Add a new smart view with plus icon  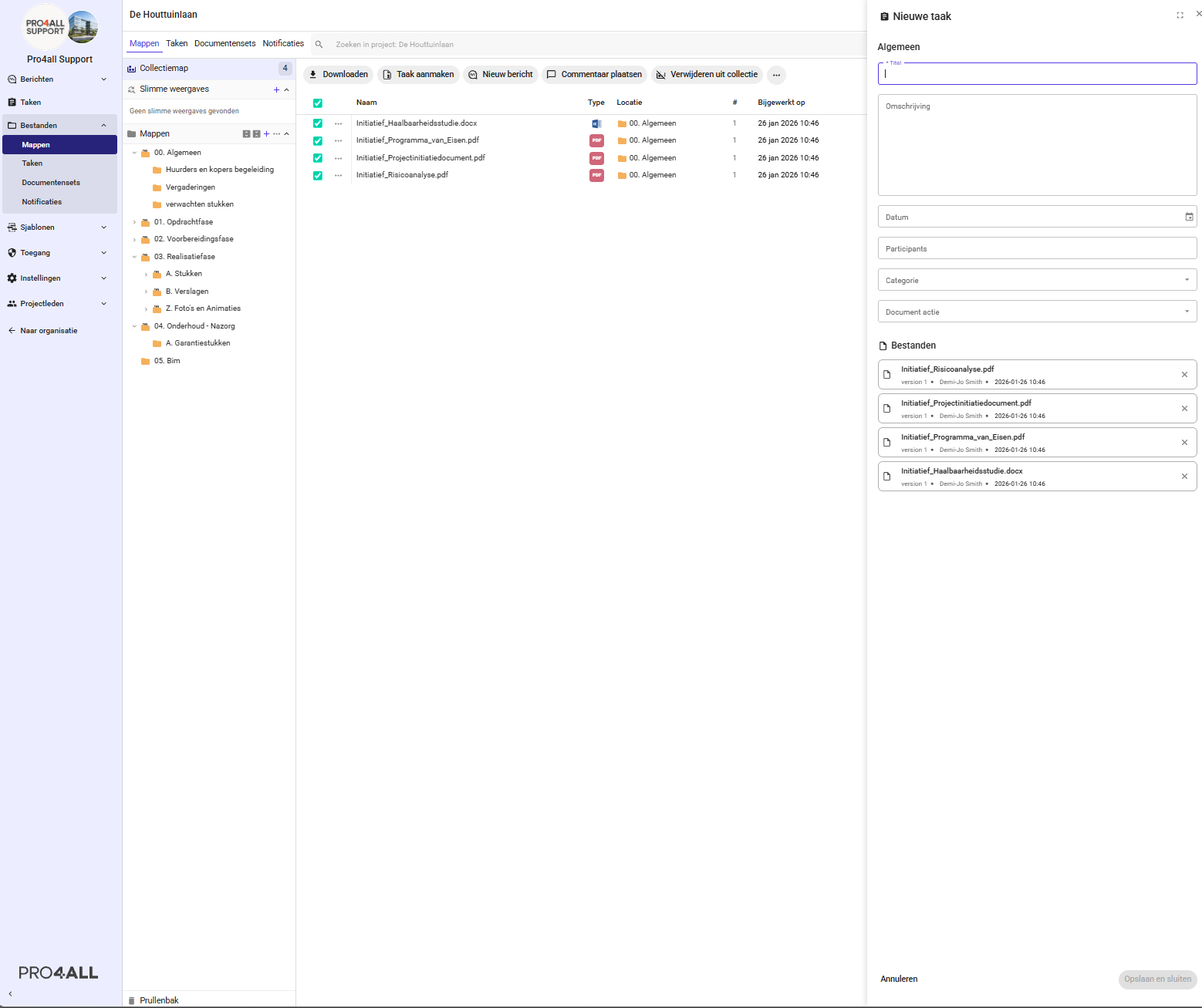point(276,89)
